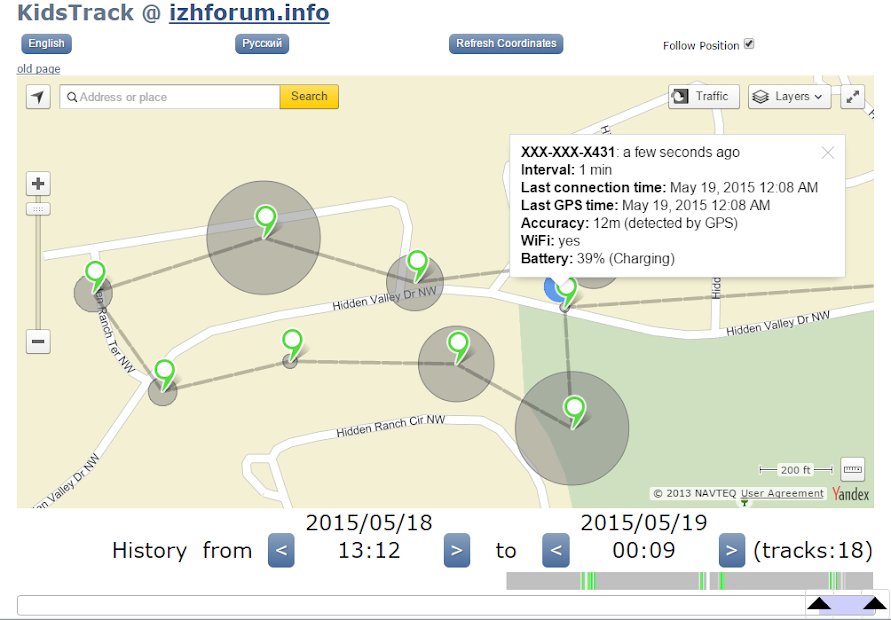This screenshot has height=620, width=891.
Task: Close the XXX-XXX-X431 info popup
Action: [x=827, y=153]
